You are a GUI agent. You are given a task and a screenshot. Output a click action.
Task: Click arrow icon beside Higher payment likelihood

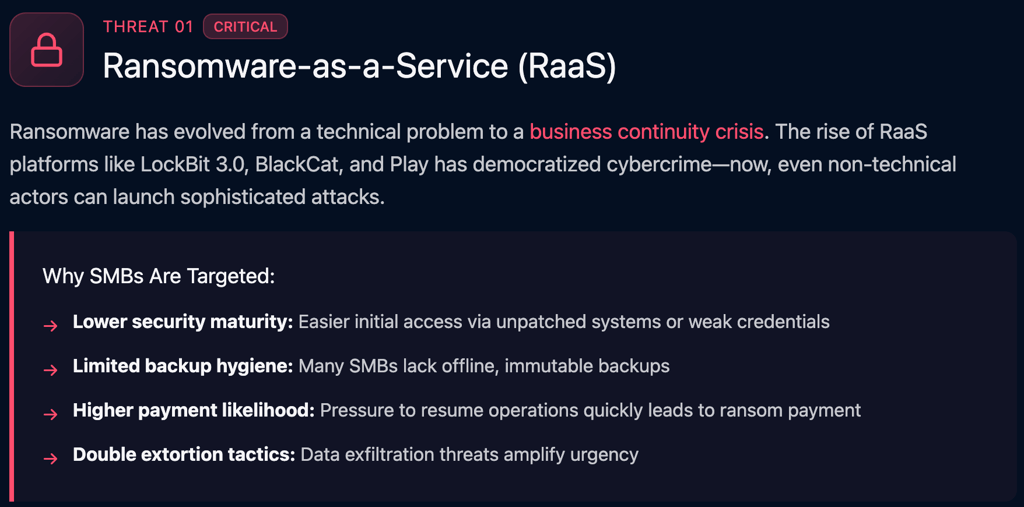coord(51,415)
